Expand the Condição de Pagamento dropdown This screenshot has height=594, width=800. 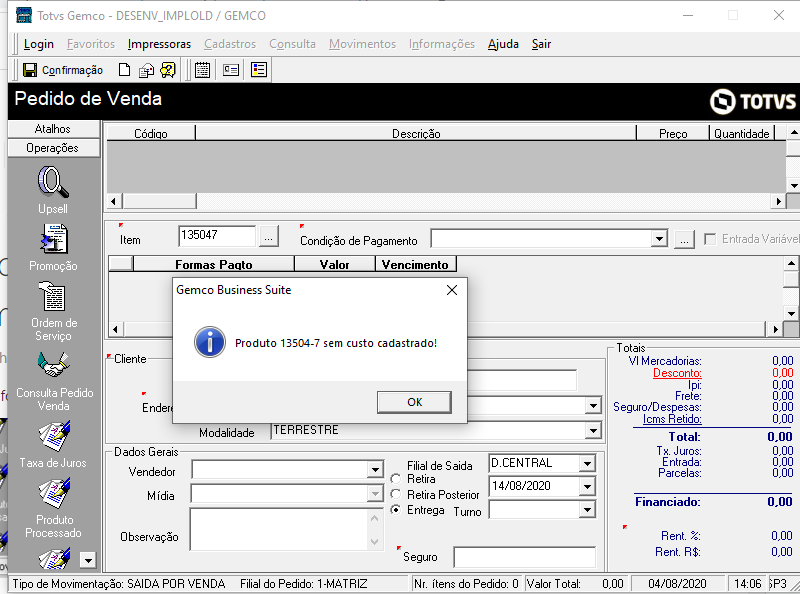pos(659,238)
